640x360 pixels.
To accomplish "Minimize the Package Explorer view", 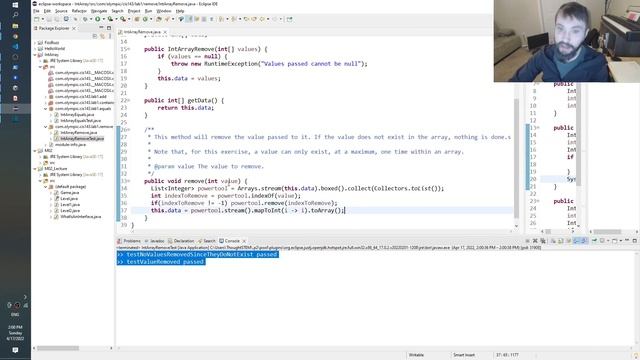I will click(x=101, y=28).
